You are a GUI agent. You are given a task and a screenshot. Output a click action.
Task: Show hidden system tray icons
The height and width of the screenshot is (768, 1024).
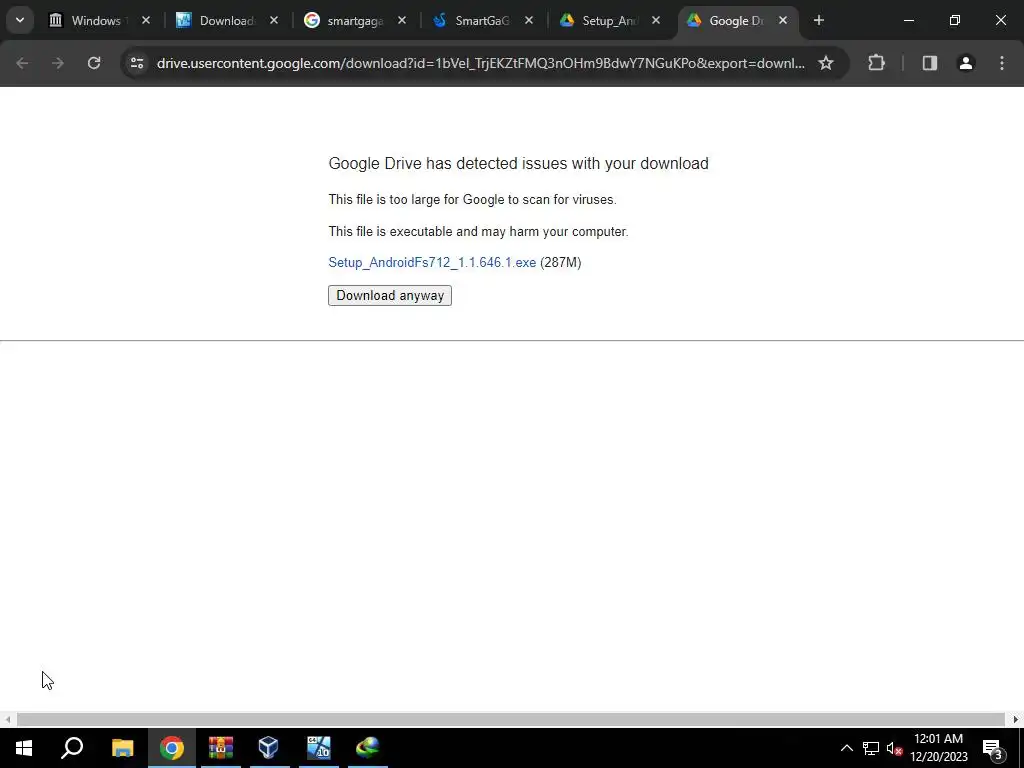[x=846, y=748]
